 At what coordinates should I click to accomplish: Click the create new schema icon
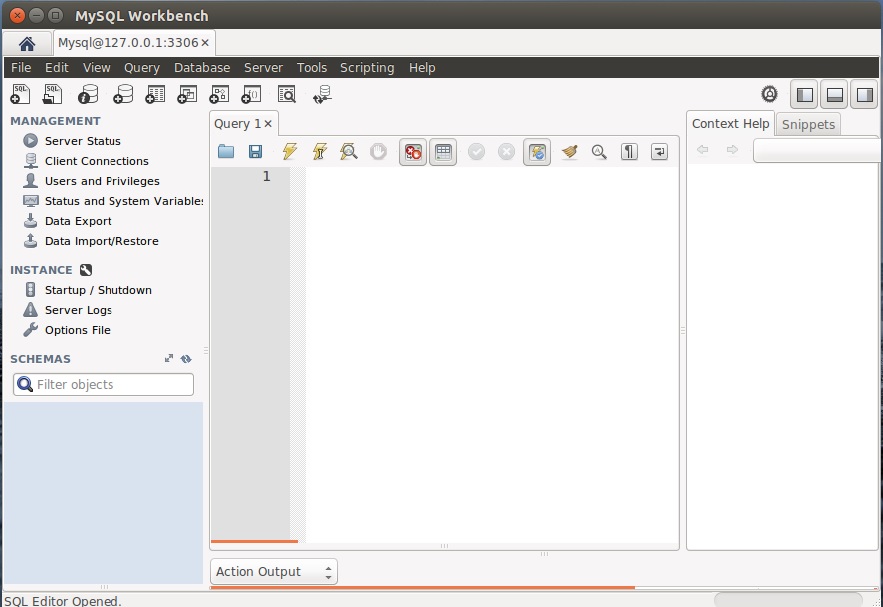pyautogui.click(x=123, y=94)
